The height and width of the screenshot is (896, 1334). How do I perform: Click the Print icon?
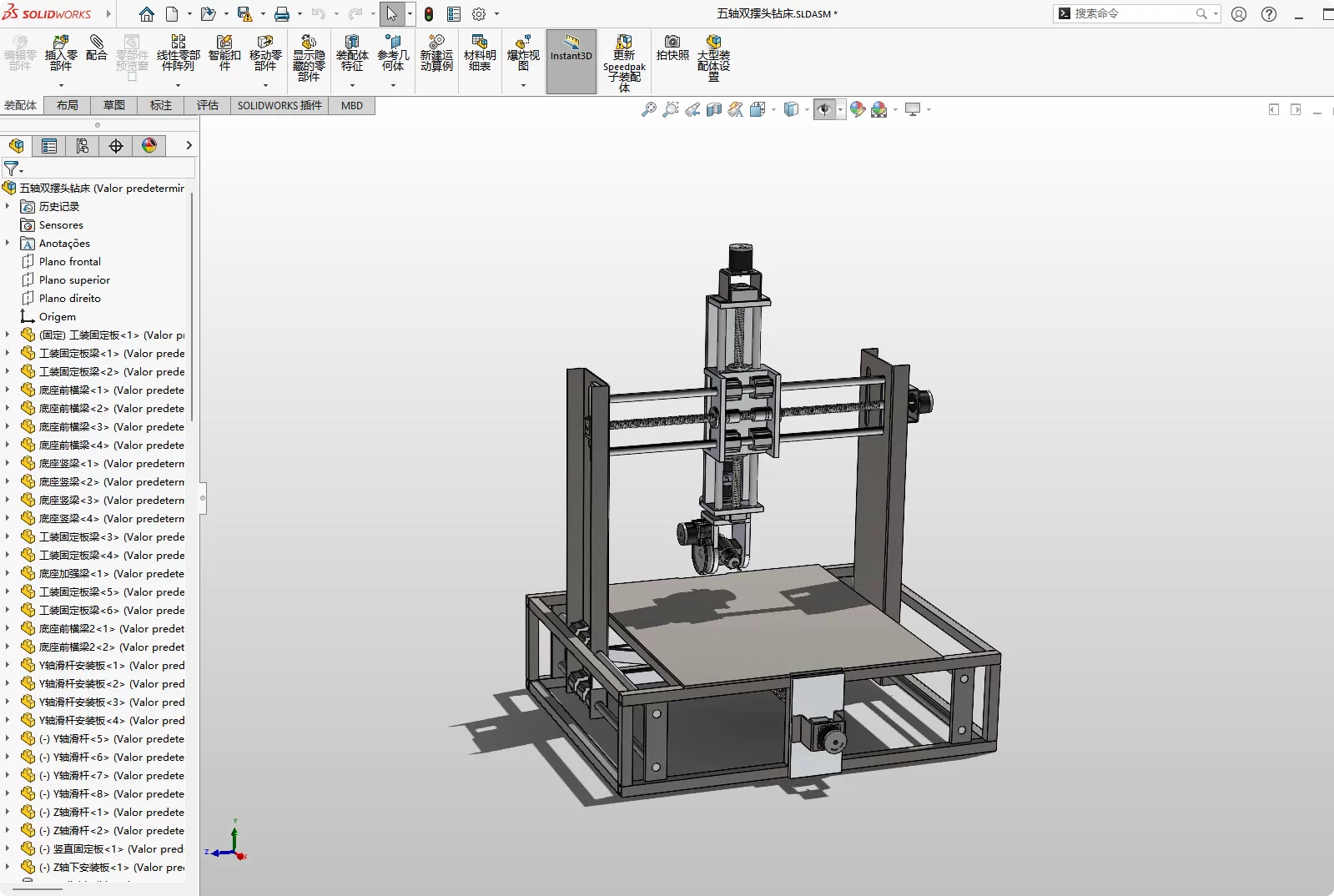pyautogui.click(x=282, y=14)
